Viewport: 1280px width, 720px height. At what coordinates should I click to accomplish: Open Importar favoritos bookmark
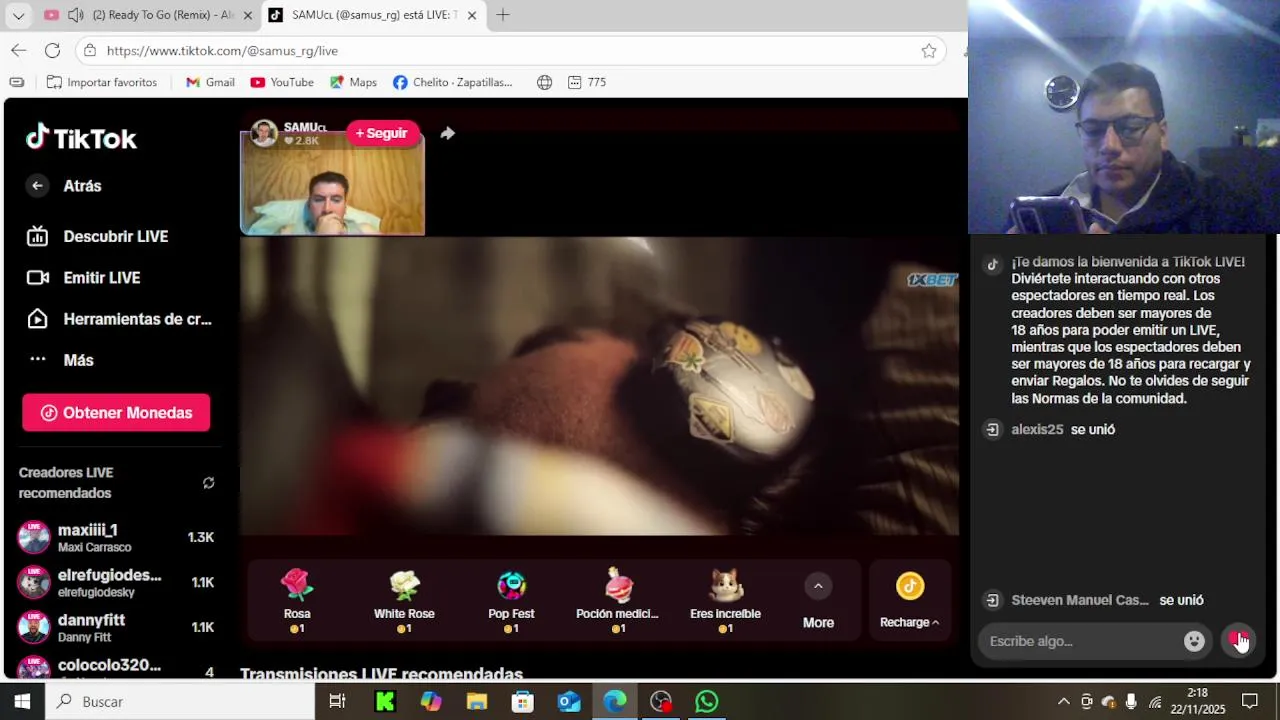102,82
